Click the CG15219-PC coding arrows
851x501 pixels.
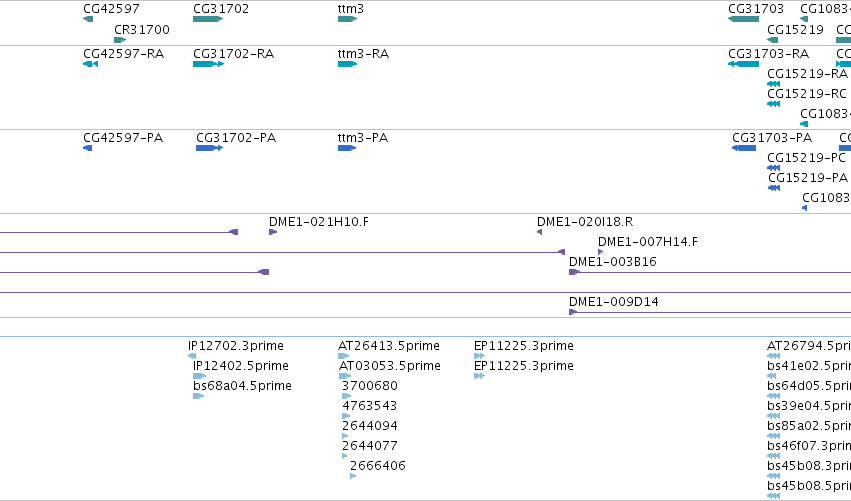(x=773, y=168)
